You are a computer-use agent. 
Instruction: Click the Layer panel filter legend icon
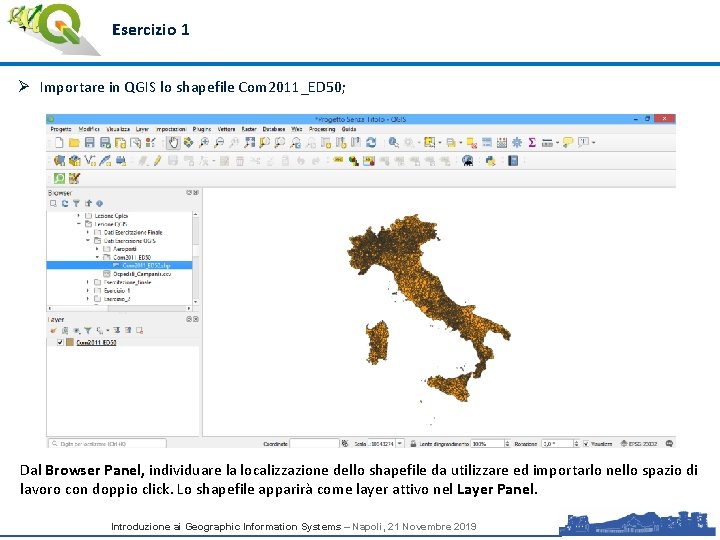pyautogui.click(x=88, y=330)
